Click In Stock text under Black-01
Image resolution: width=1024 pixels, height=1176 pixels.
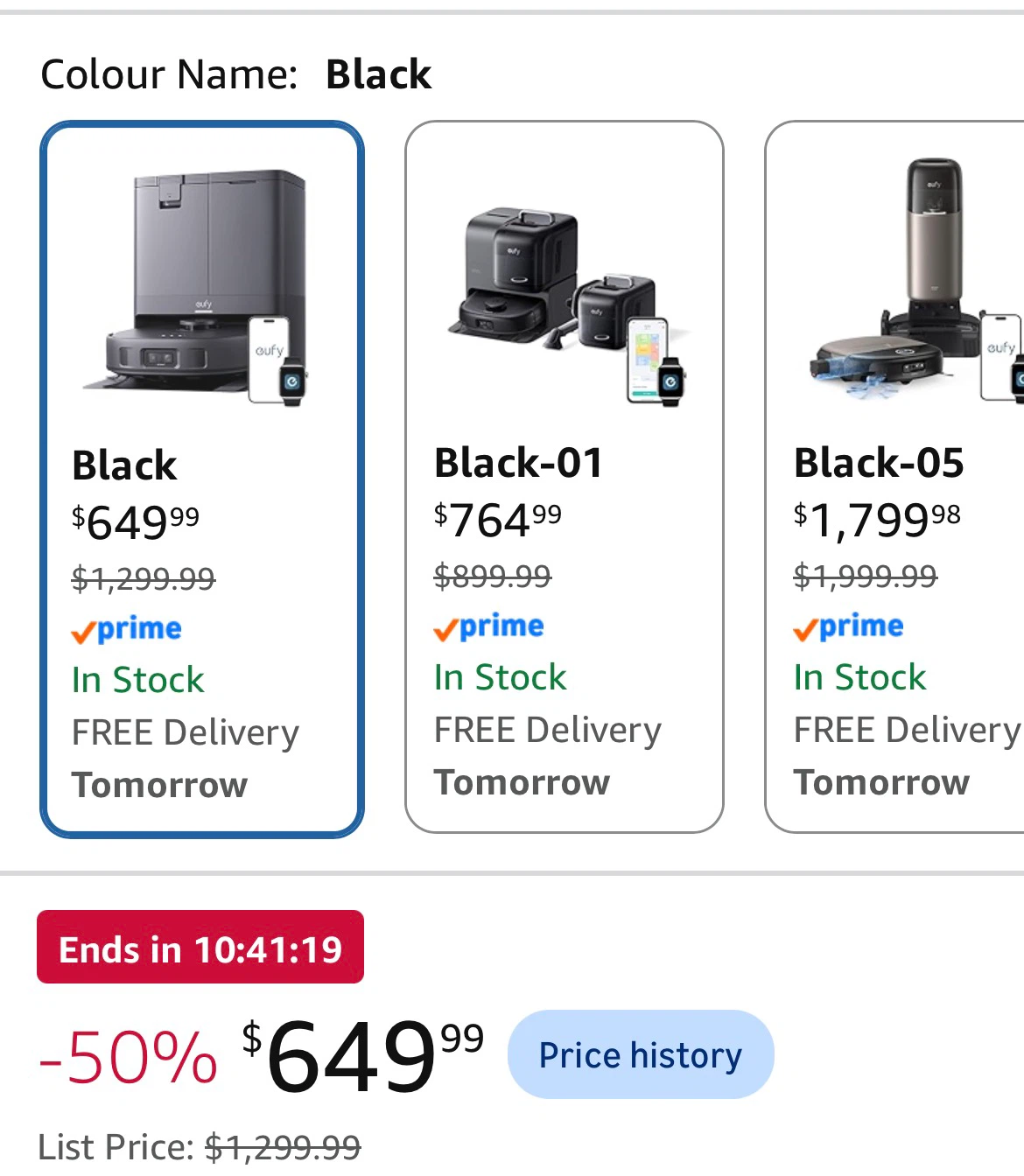coord(501,677)
